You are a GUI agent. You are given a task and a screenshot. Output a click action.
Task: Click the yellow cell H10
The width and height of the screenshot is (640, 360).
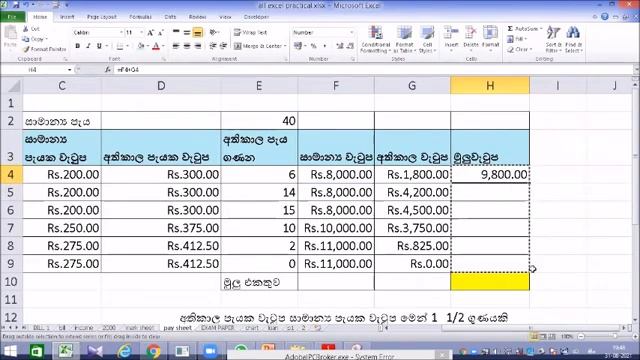(490, 281)
